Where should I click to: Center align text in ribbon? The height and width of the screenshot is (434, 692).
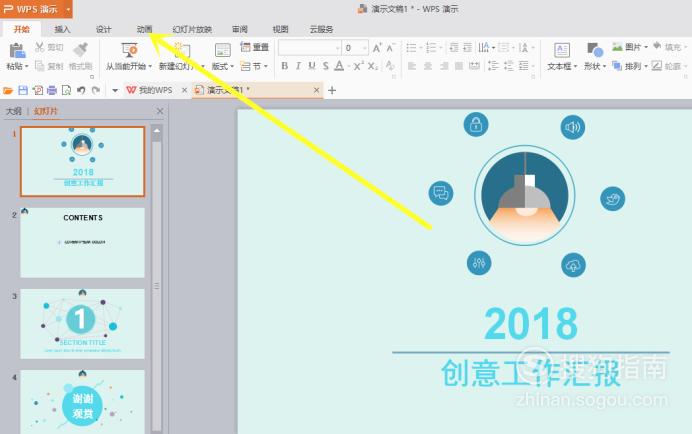pyautogui.click(x=428, y=66)
